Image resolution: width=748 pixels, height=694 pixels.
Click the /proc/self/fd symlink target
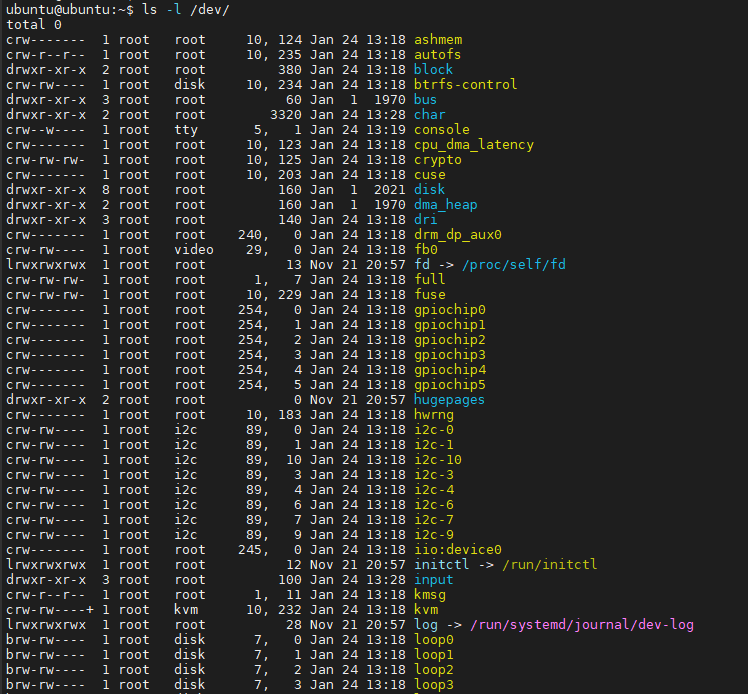pyautogui.click(x=520, y=264)
